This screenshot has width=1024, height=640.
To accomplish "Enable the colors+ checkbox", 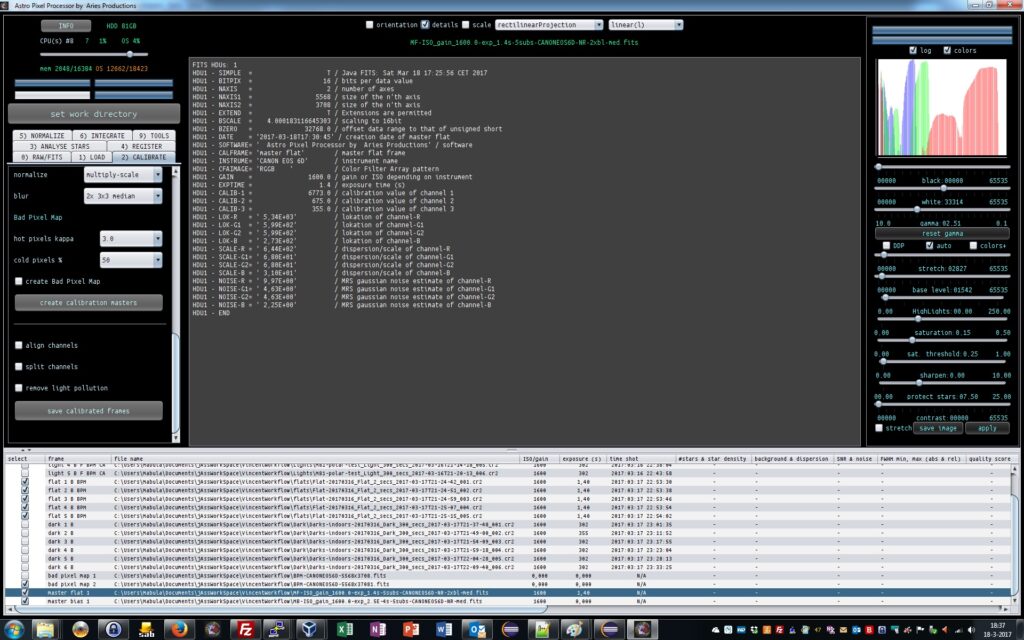I will 973,246.
